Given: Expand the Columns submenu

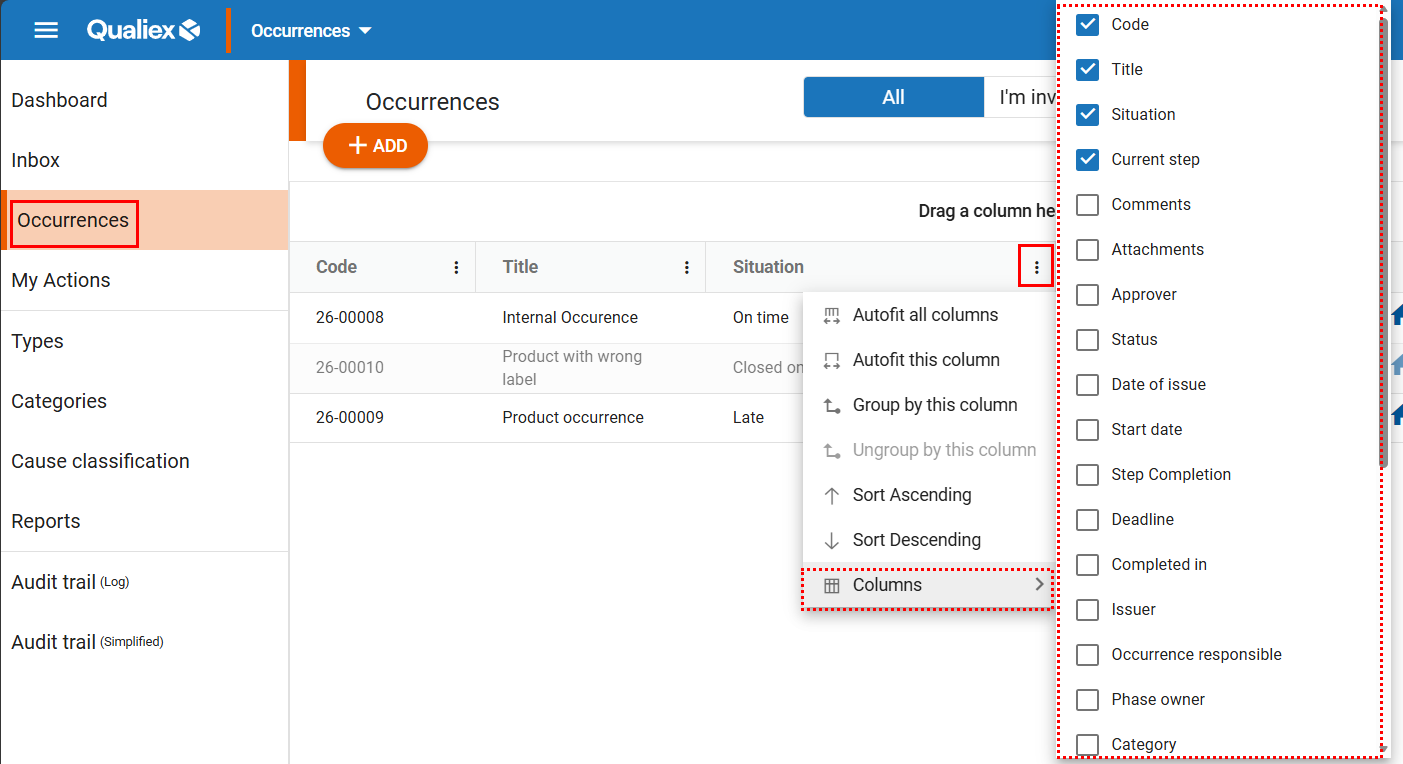Looking at the screenshot, I should (930, 585).
